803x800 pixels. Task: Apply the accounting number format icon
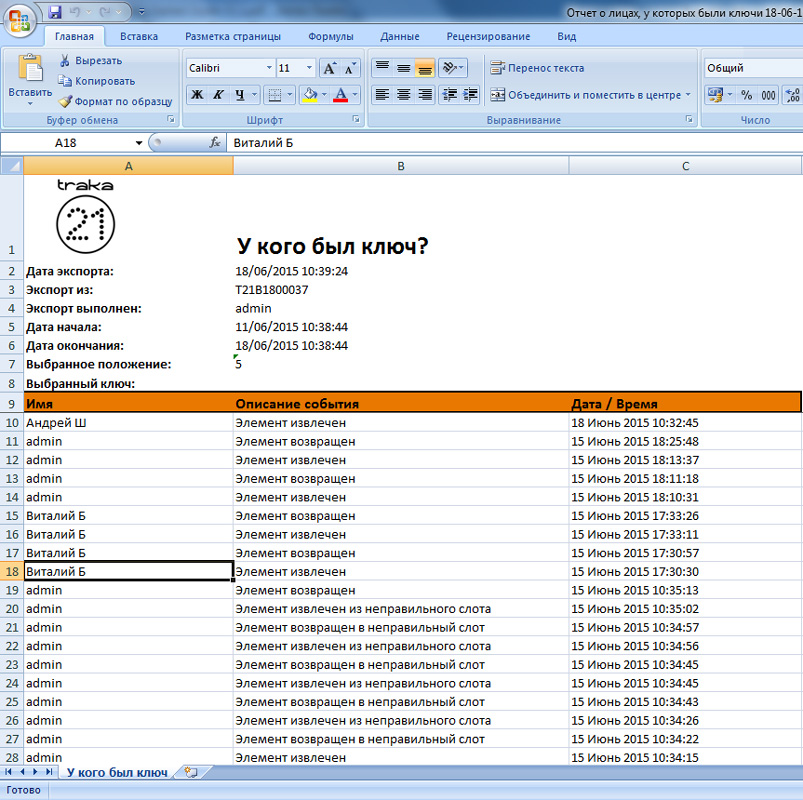pyautogui.click(x=715, y=95)
